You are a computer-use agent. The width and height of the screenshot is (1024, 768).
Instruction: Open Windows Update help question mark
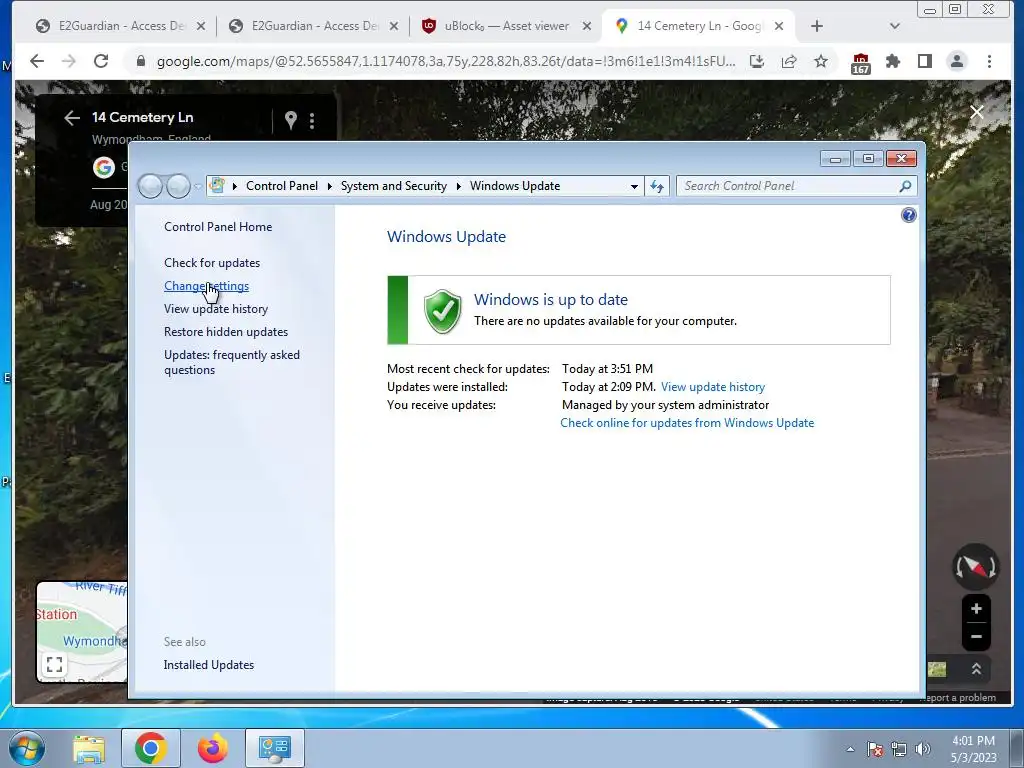pos(908,215)
